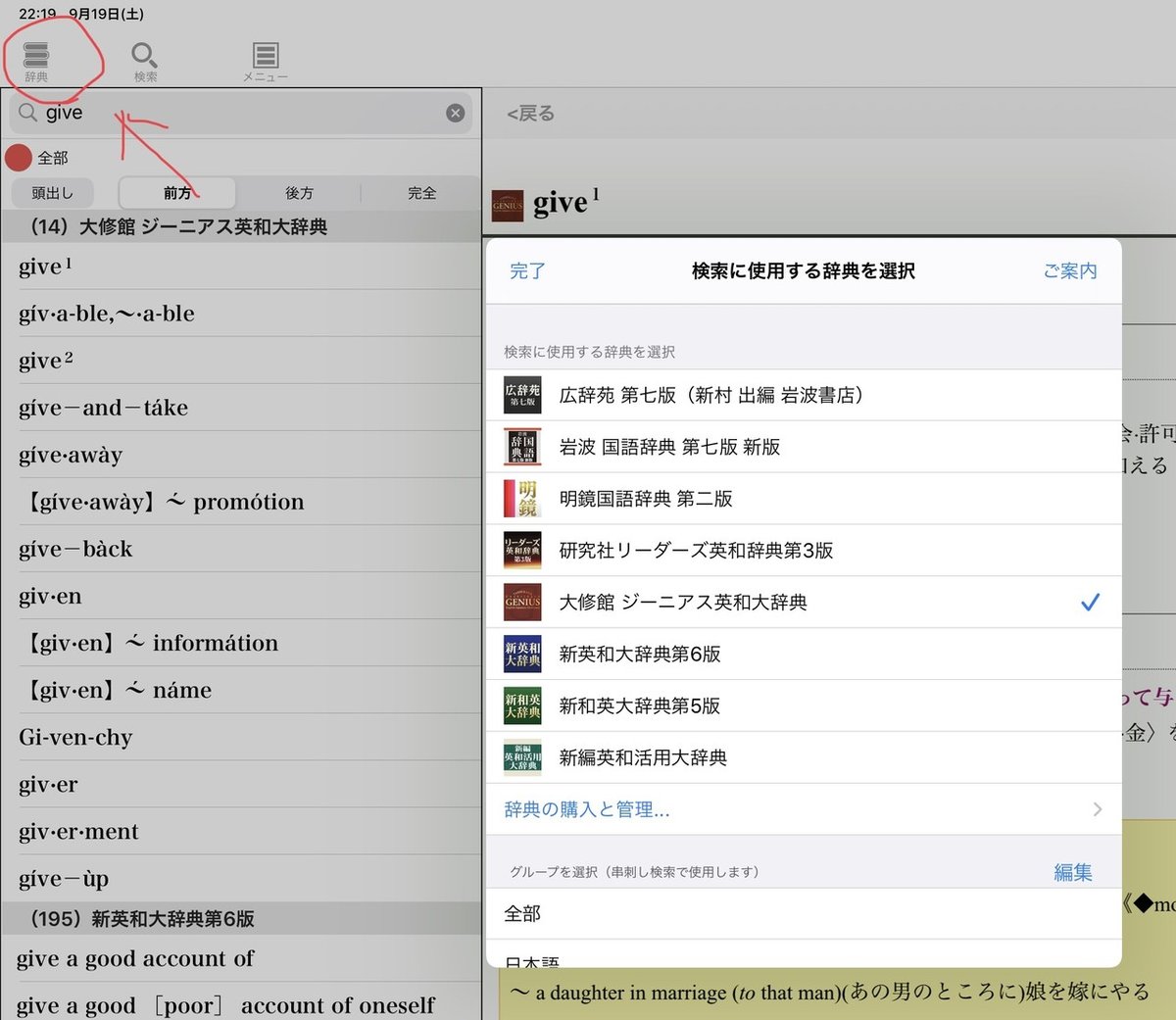
Task: Uncheck the 大修館 ジーニアス英和大辞典 checkmark
Action: pyautogui.click(x=1090, y=603)
